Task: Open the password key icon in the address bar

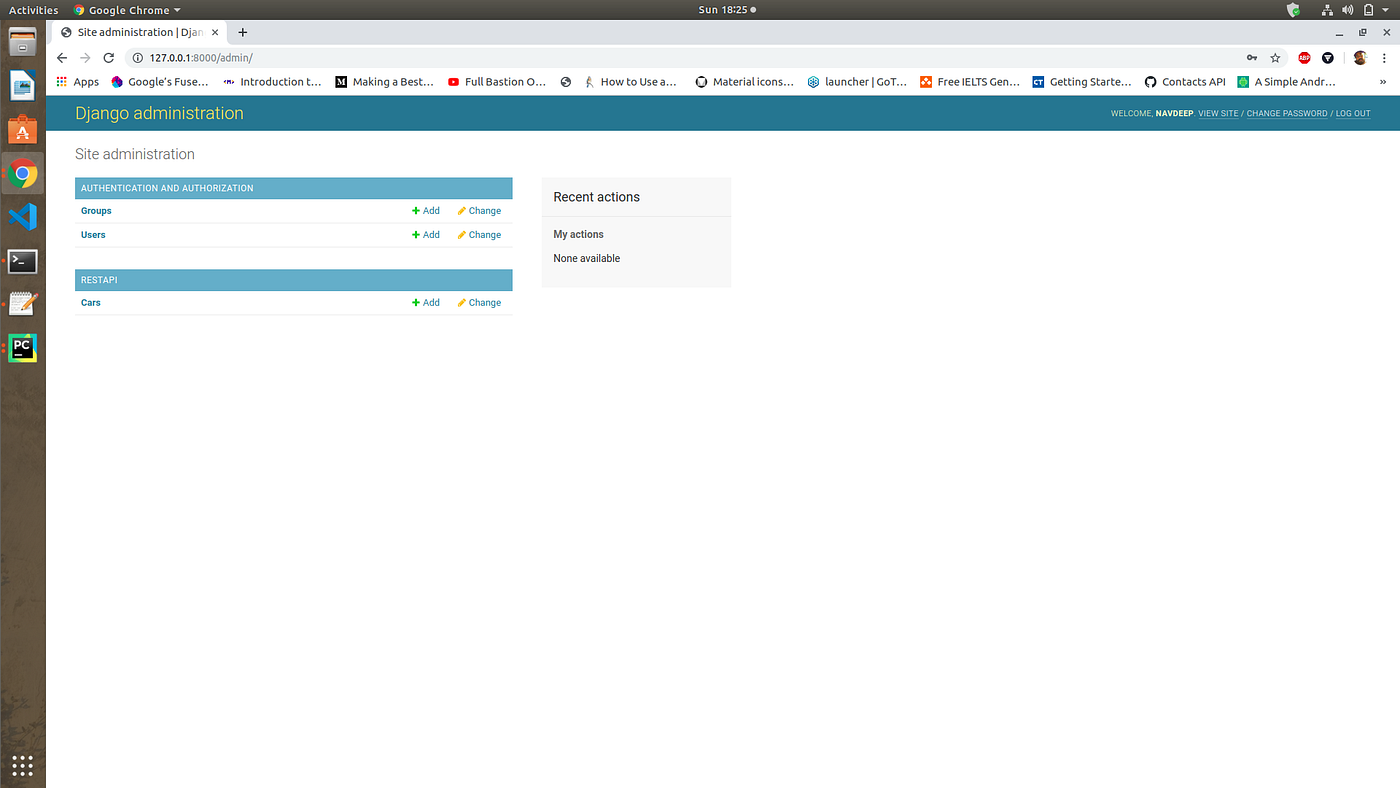Action: (x=1251, y=57)
